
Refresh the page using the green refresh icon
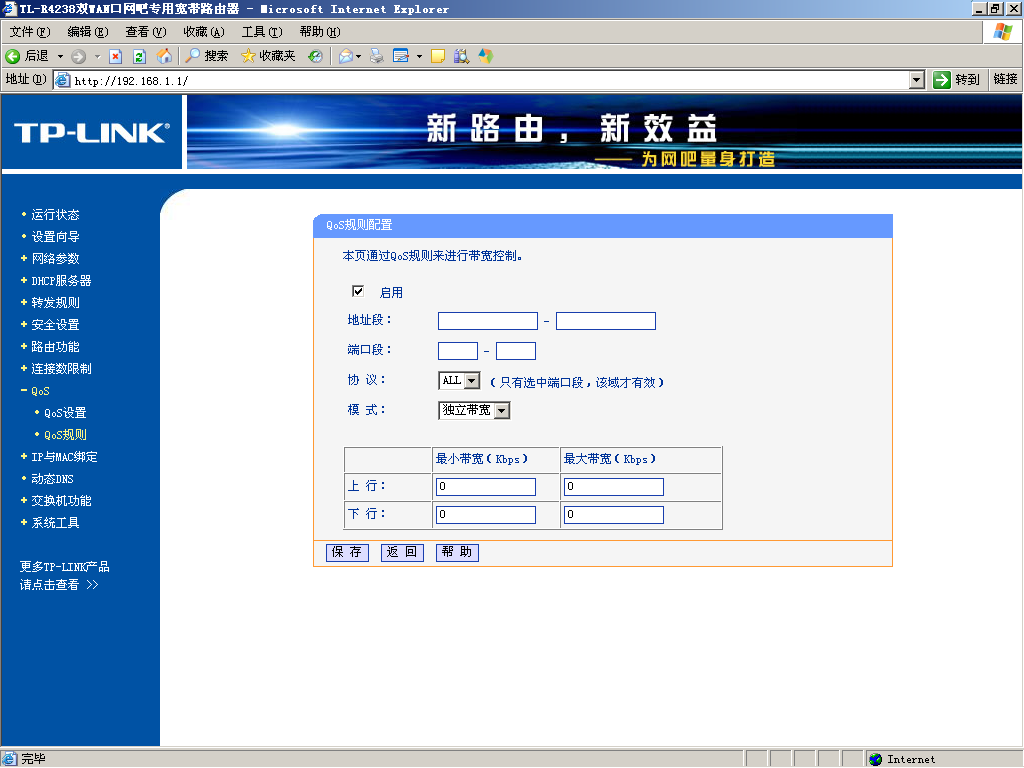coord(139,56)
